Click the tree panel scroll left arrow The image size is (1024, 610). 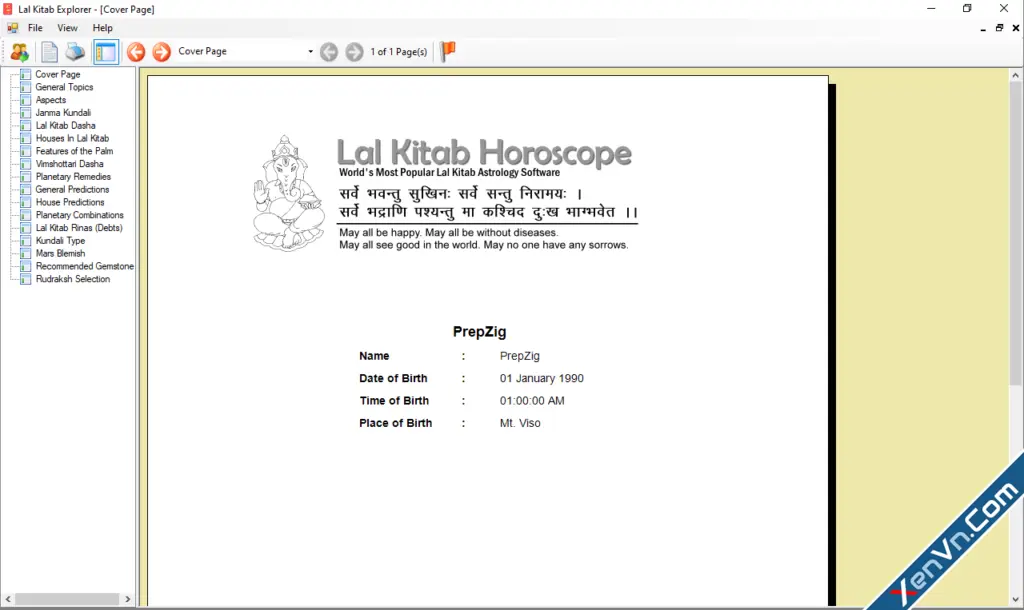pos(8,599)
